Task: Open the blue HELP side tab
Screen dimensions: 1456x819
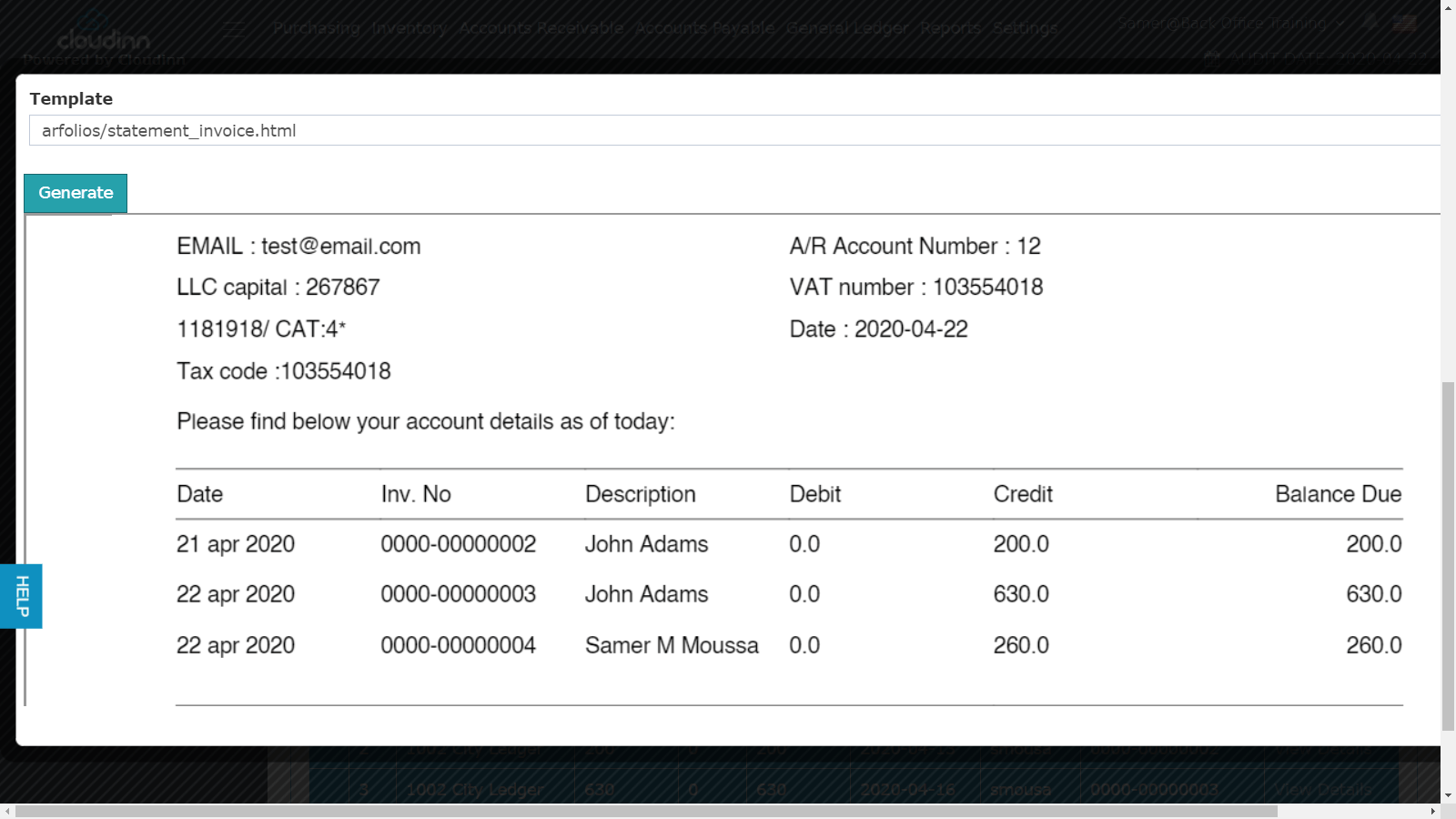Action: [21, 596]
